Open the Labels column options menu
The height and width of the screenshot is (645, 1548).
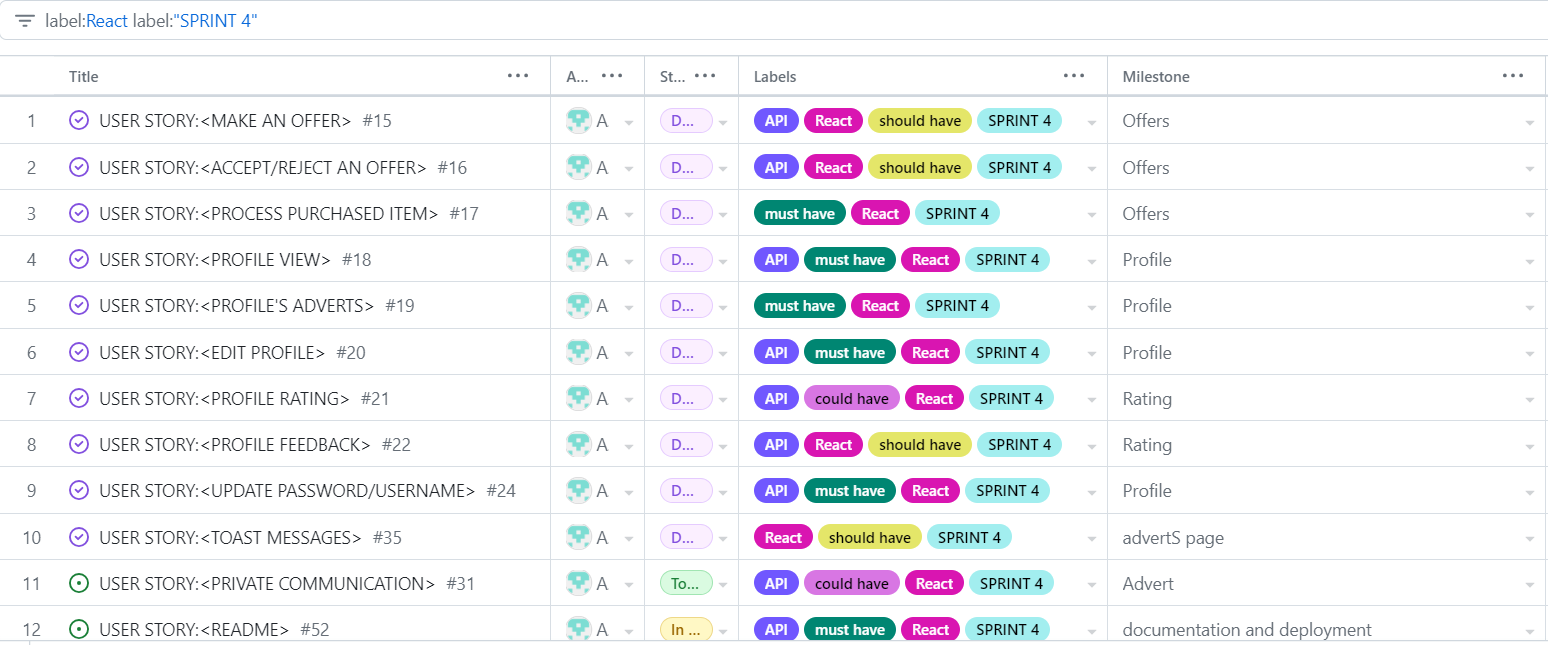(x=1073, y=75)
